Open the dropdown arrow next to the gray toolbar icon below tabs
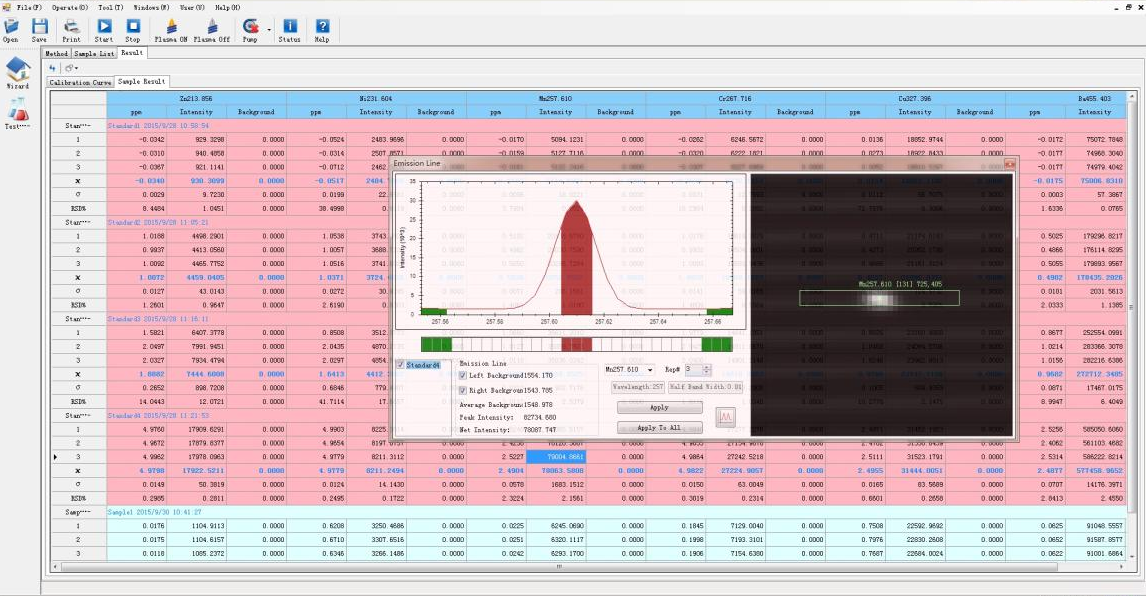1146x596 pixels. (76, 68)
